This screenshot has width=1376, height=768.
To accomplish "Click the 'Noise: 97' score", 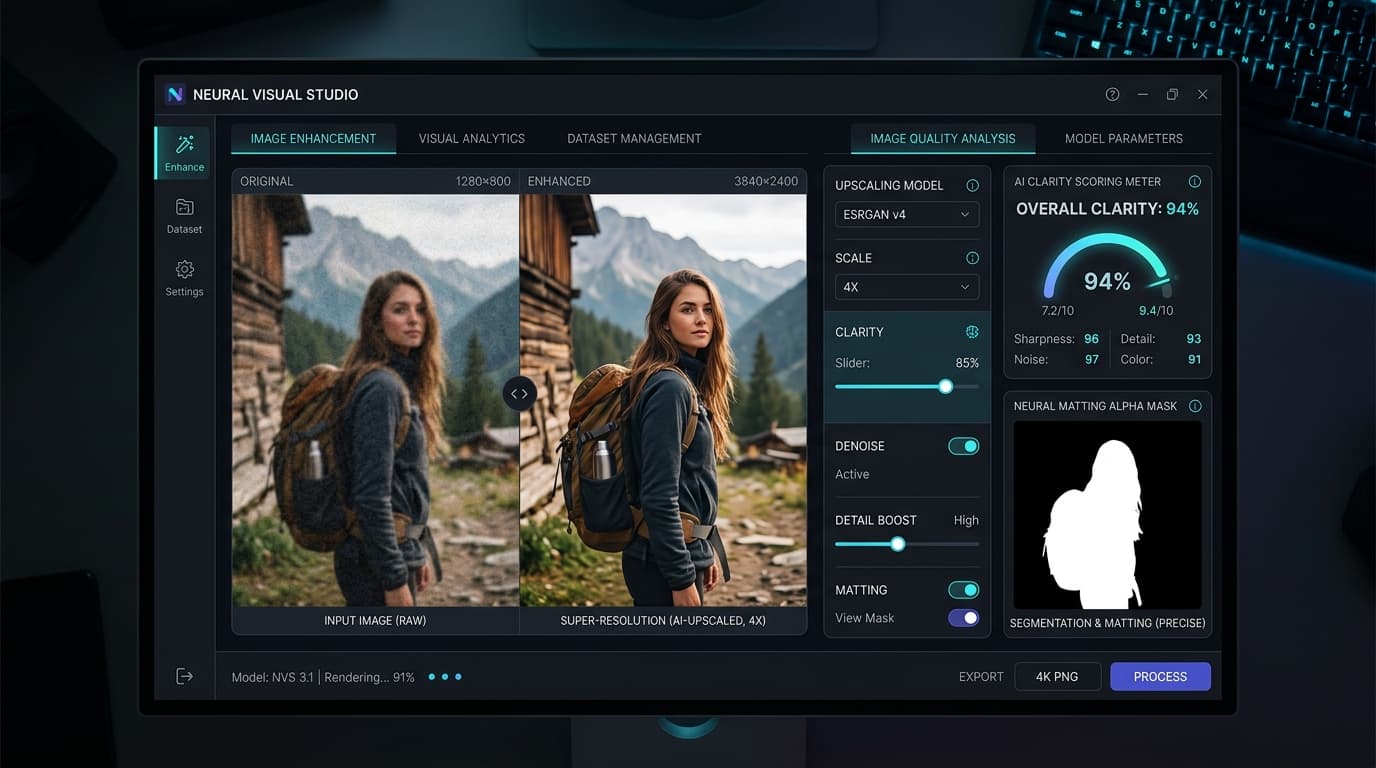I will (x=1056, y=359).
